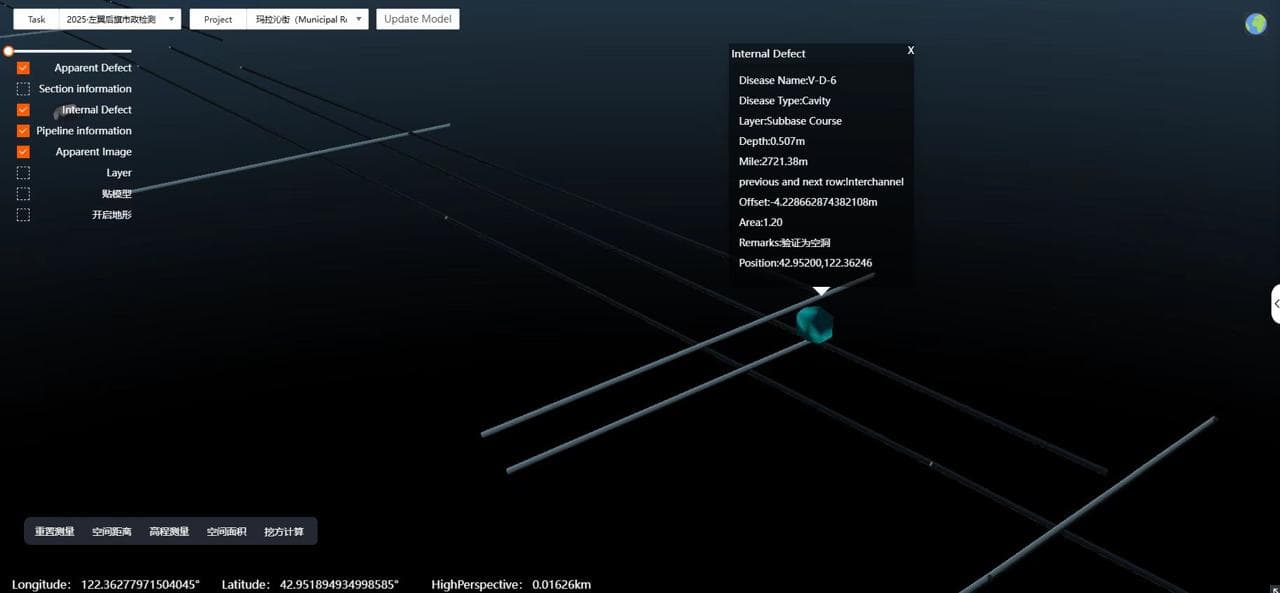Click 重置测量 to reset measurement
This screenshot has width=1280, height=593.
55,531
